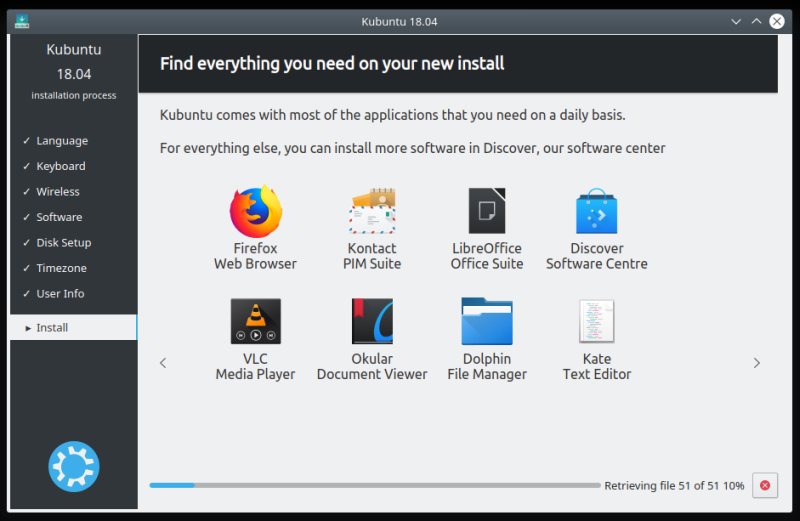Select the Okular Document Viewer icon

point(372,322)
